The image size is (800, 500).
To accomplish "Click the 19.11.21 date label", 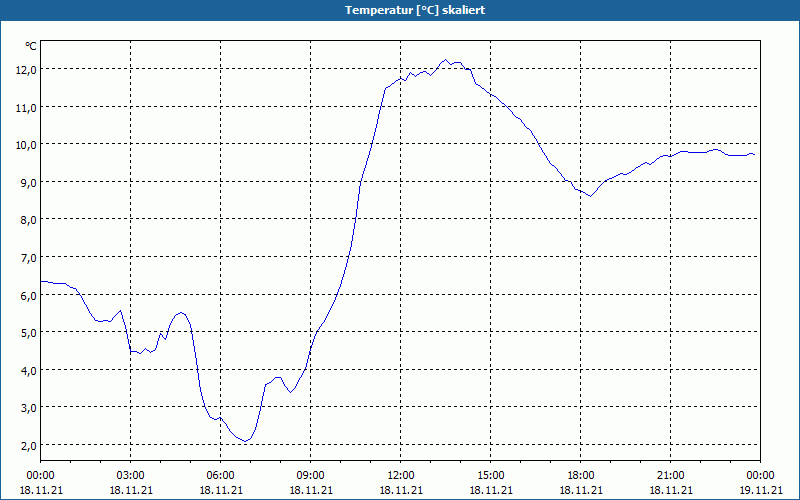I will [x=761, y=490].
